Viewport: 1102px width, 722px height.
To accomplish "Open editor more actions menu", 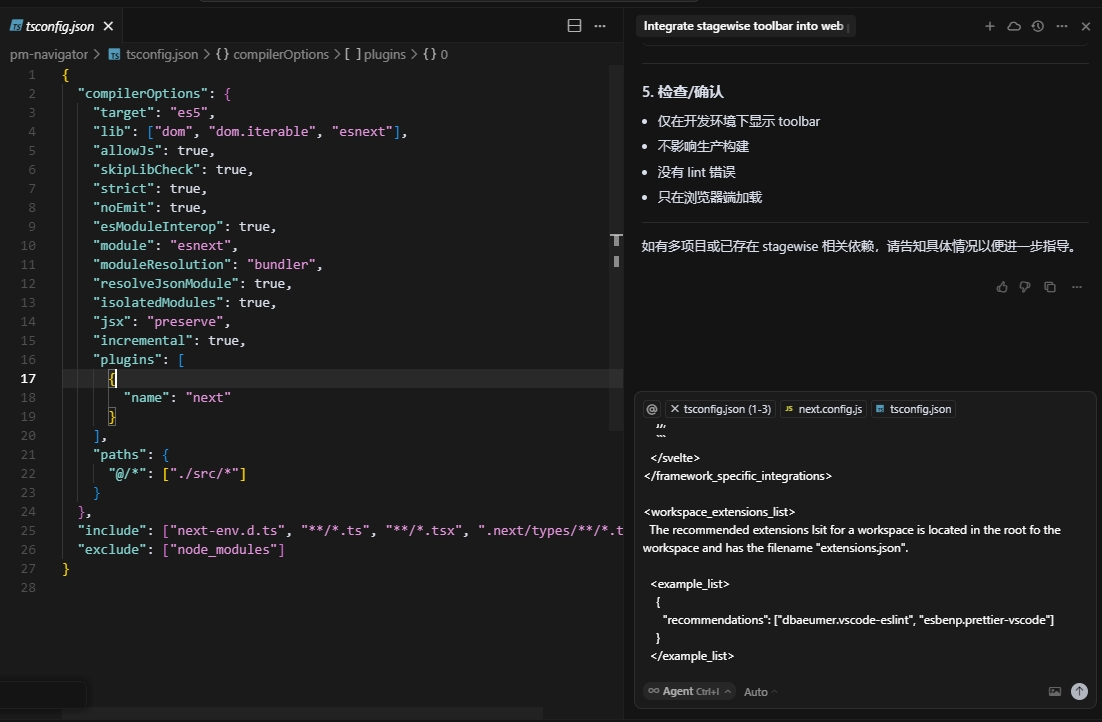I will coord(599,26).
